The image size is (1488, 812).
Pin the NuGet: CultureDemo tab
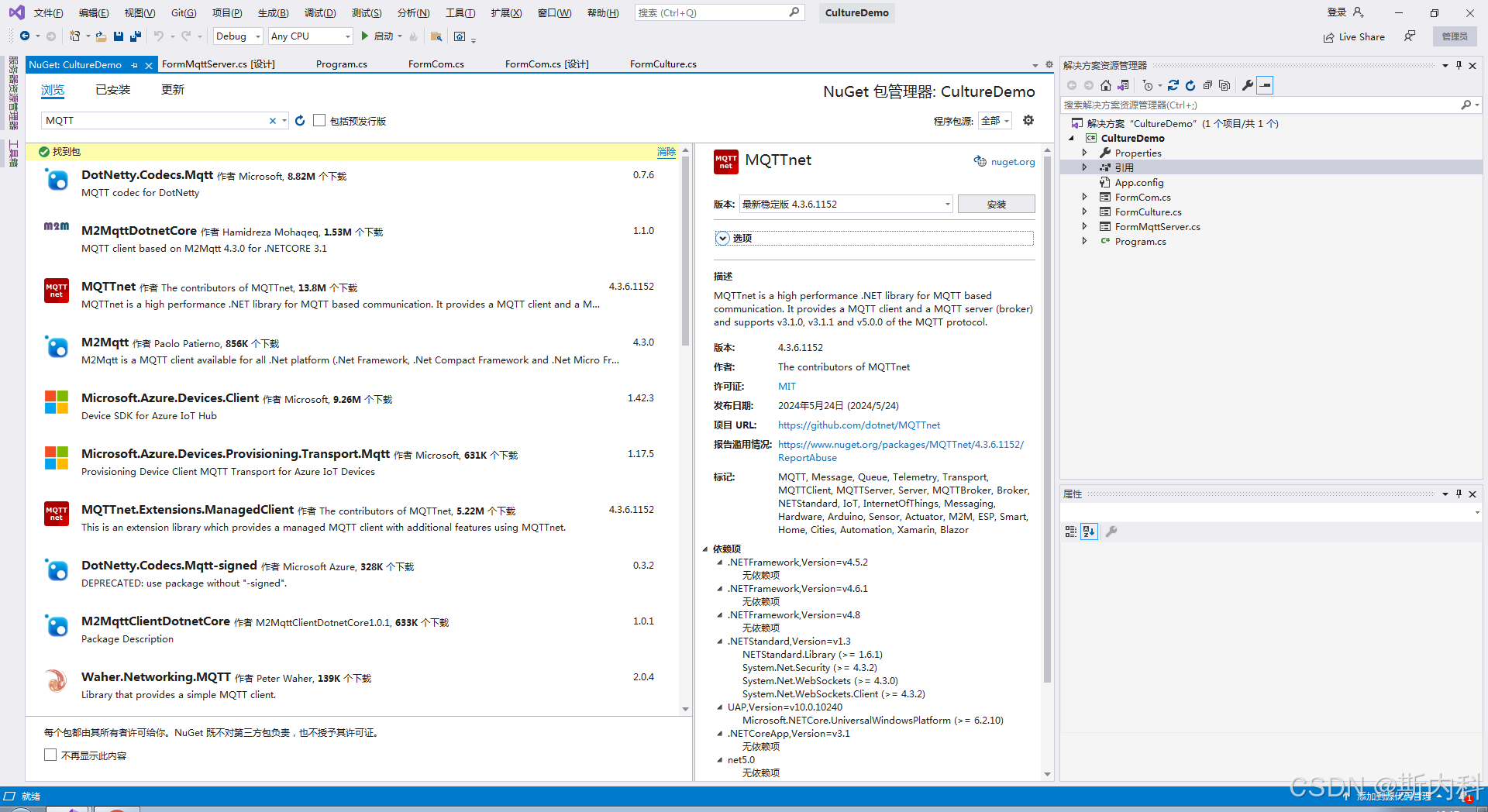pyautogui.click(x=135, y=65)
